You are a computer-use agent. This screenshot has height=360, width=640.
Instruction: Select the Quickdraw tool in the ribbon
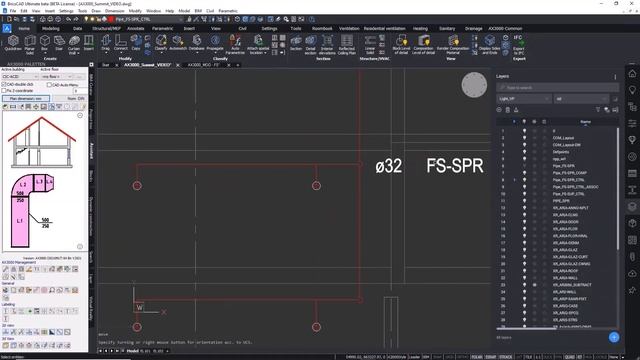click(13, 42)
